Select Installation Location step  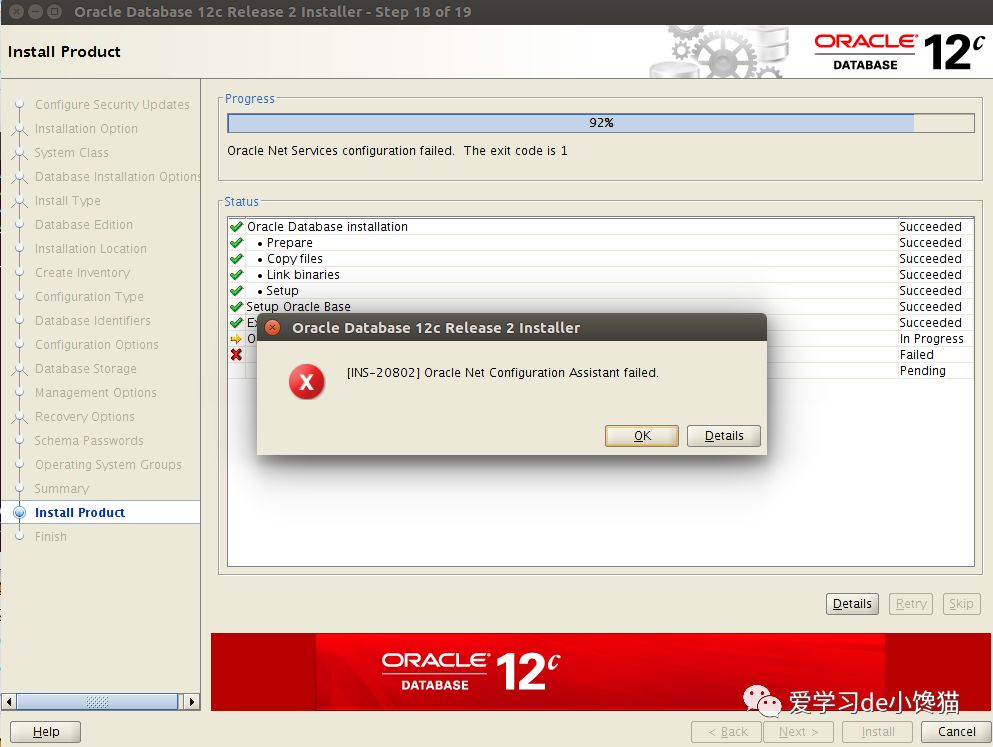(91, 249)
